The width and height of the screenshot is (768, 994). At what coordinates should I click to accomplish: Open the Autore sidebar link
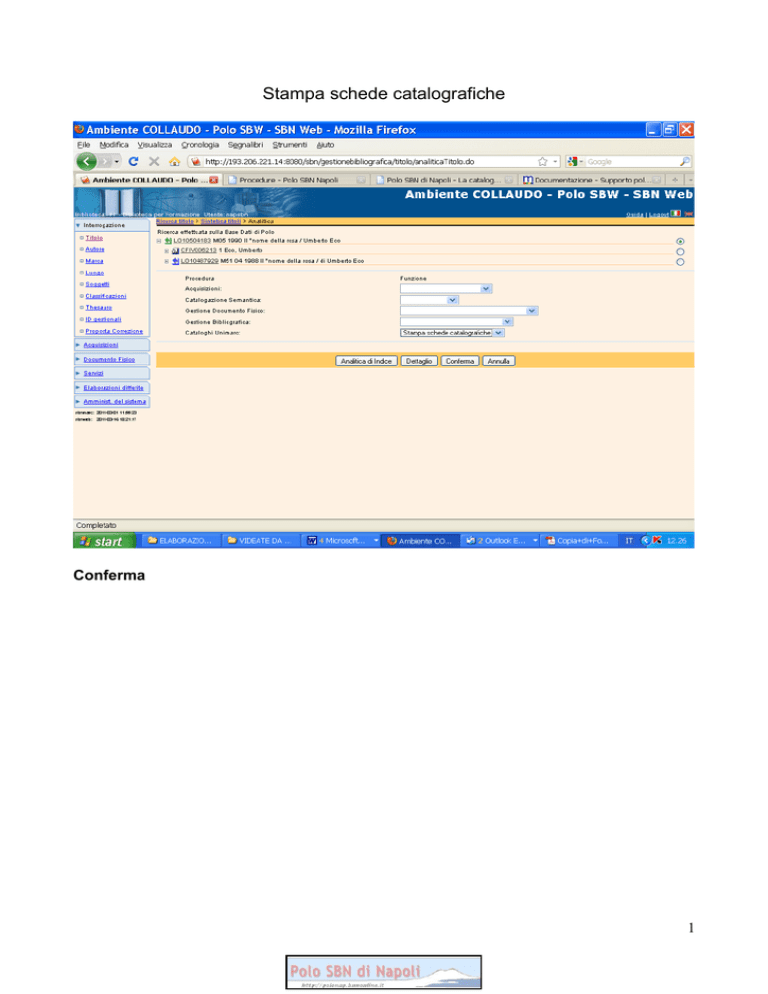(95, 250)
